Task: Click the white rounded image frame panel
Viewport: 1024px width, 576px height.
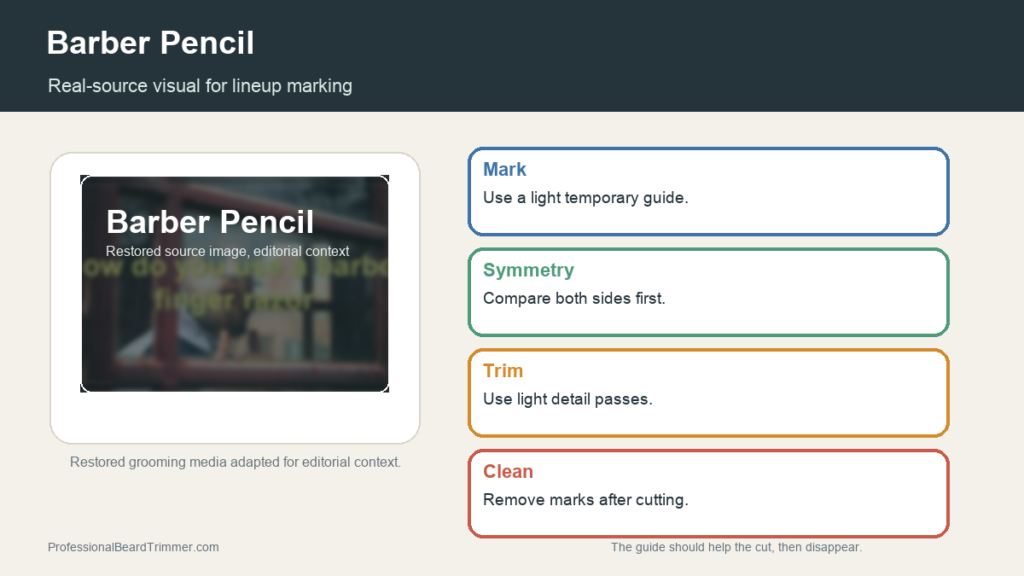Action: [235, 298]
